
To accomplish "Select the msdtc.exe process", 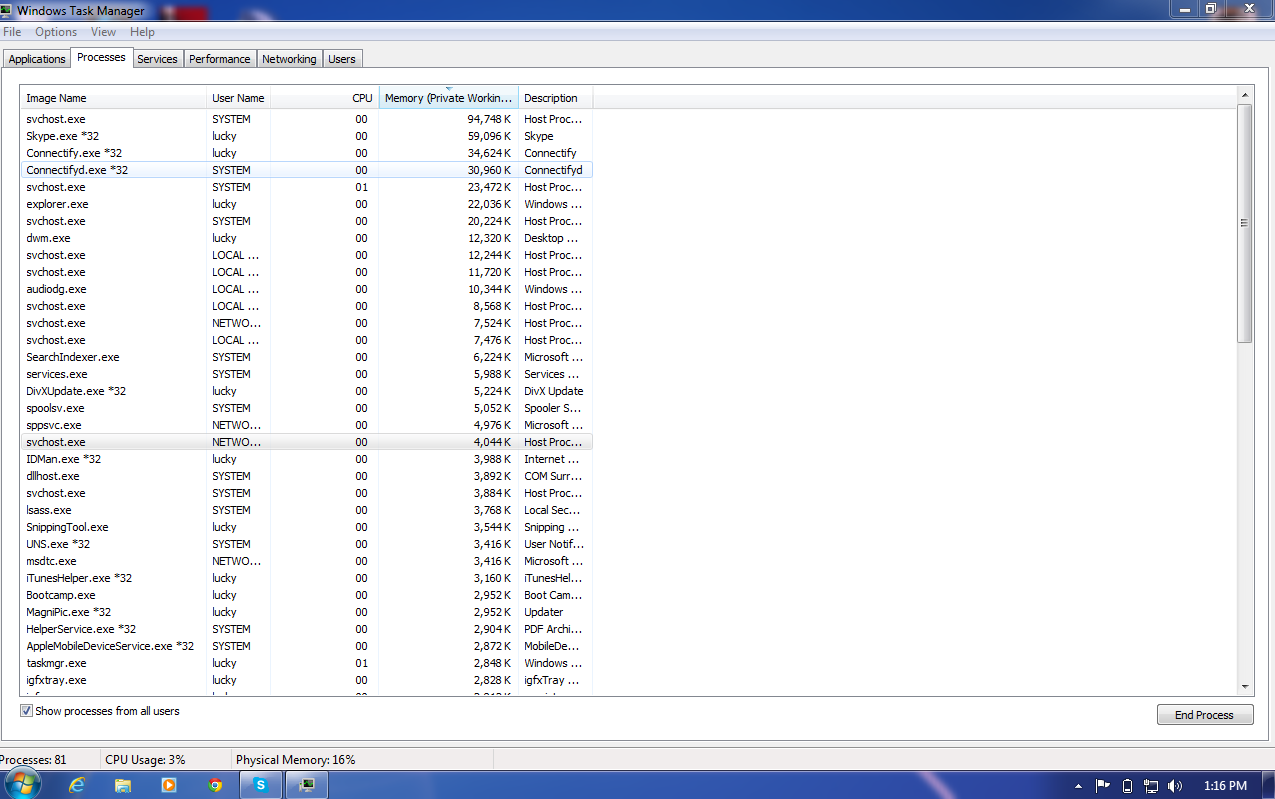I will click(306, 561).
